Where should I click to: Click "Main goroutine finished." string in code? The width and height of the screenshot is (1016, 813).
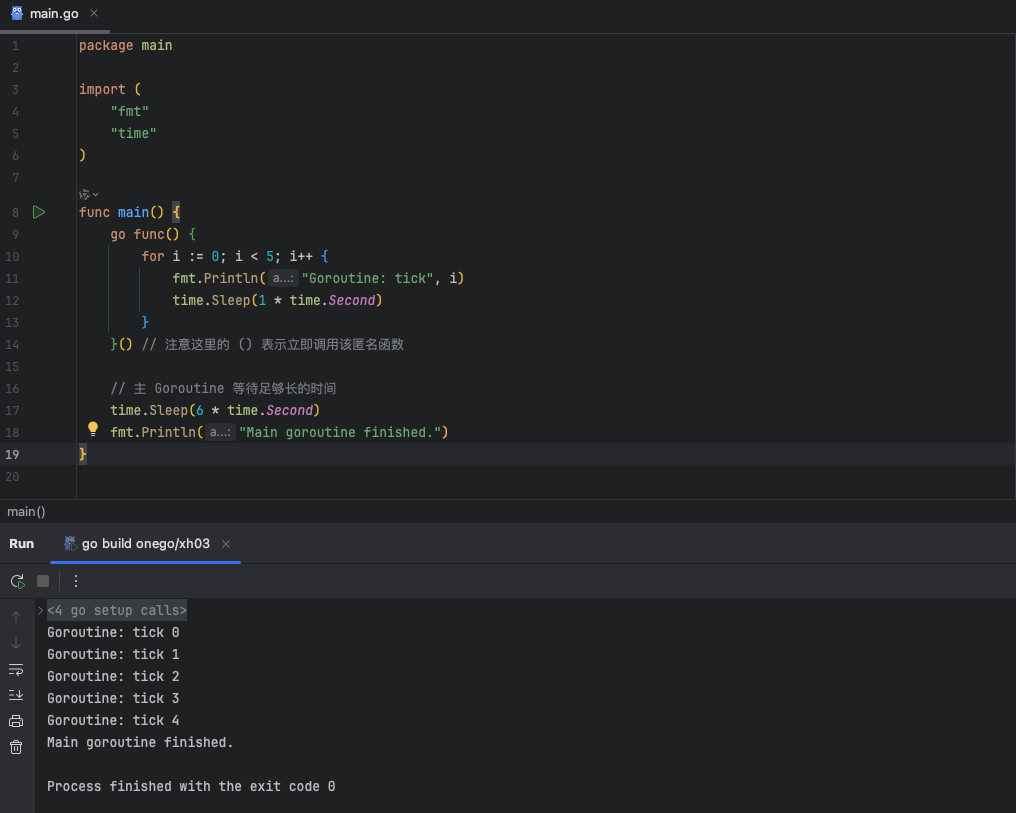[340, 432]
